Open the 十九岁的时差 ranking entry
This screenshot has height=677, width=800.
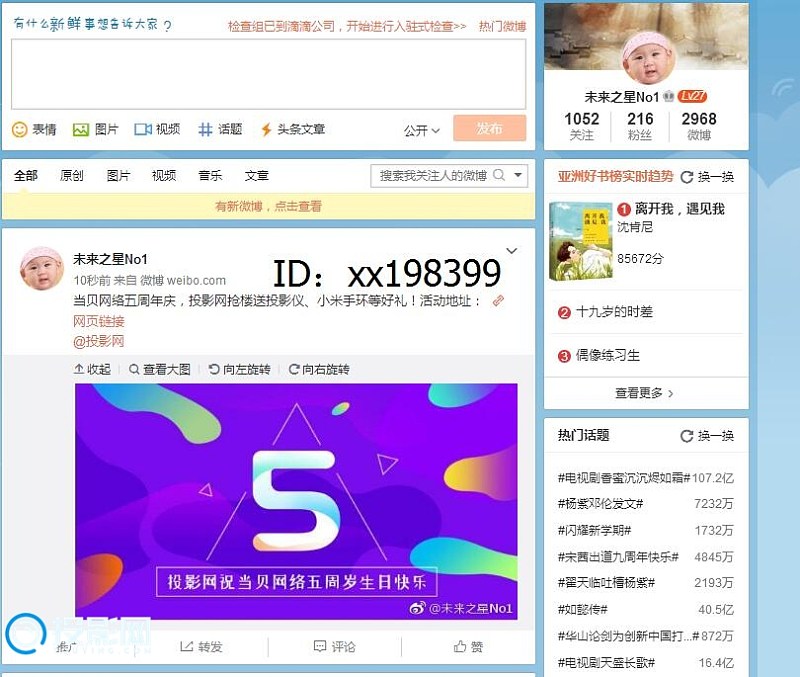[x=614, y=312]
